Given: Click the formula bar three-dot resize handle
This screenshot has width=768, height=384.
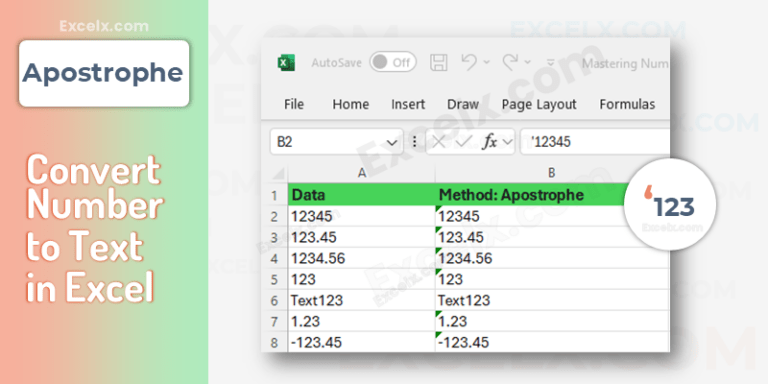Looking at the screenshot, I should 414,142.
